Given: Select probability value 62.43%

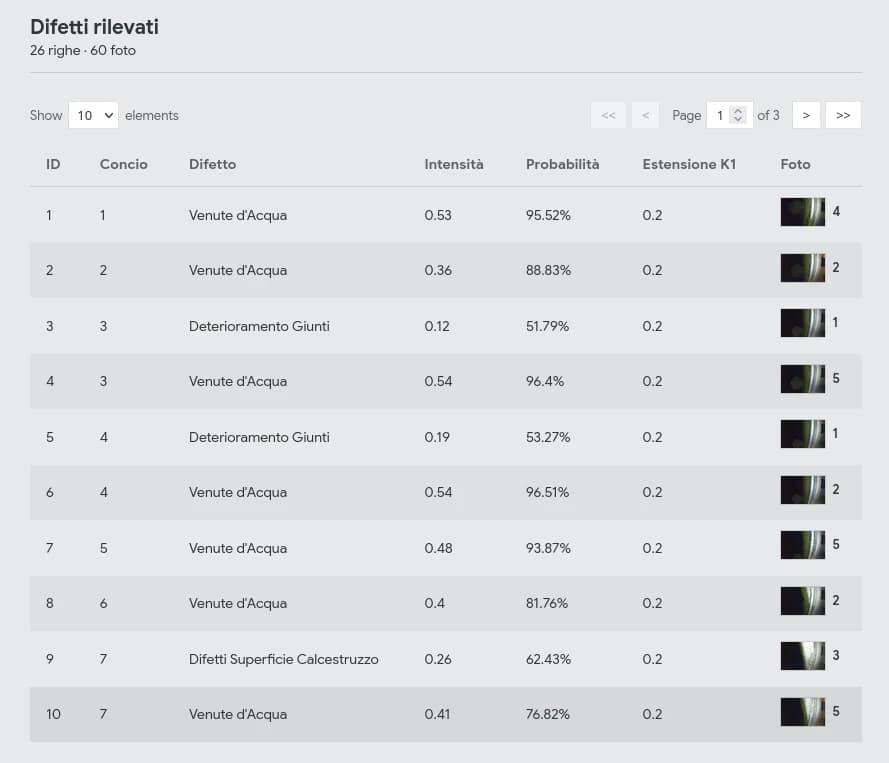Looking at the screenshot, I should point(548,659).
